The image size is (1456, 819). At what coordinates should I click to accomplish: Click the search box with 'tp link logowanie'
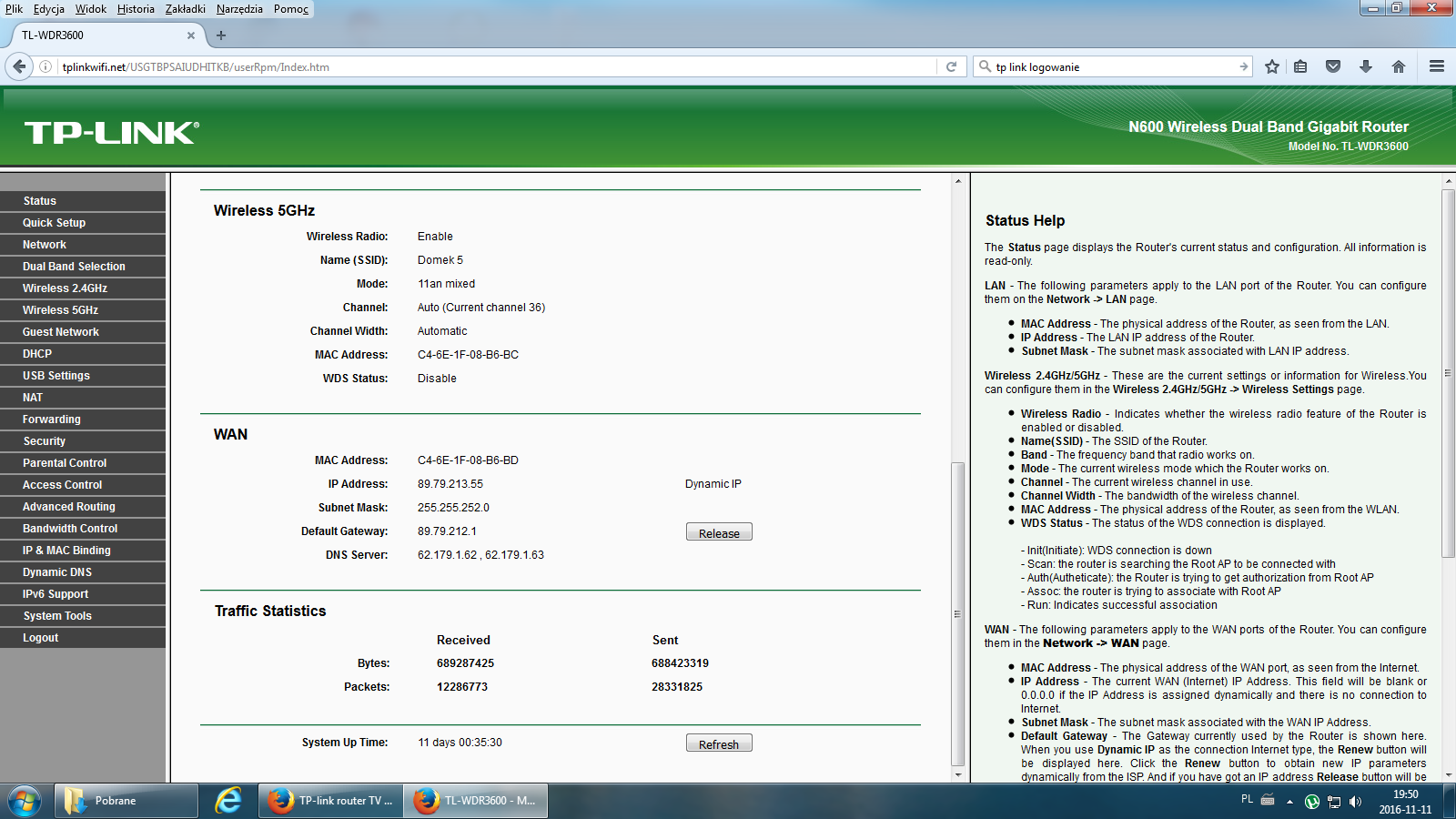1115,66
